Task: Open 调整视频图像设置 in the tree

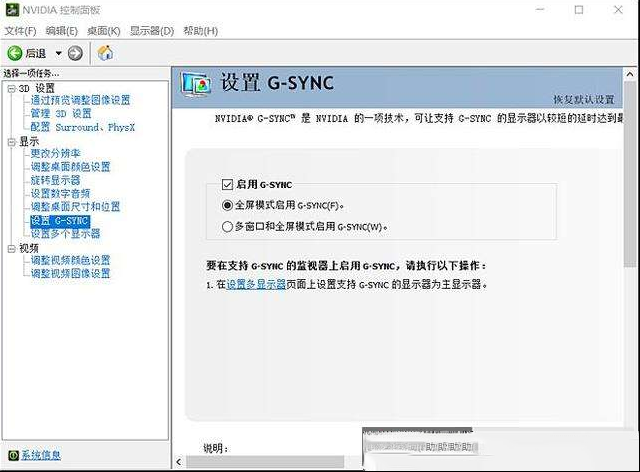Action: (x=71, y=274)
